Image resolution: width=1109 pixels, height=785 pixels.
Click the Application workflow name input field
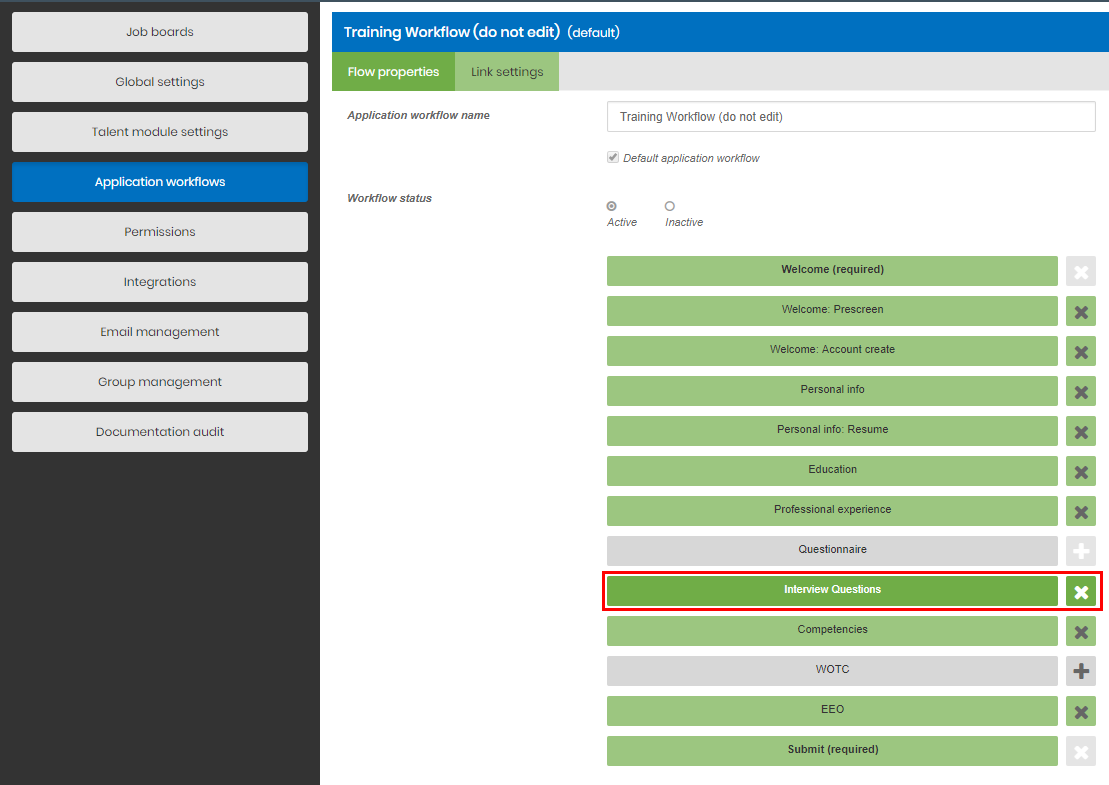click(x=850, y=116)
